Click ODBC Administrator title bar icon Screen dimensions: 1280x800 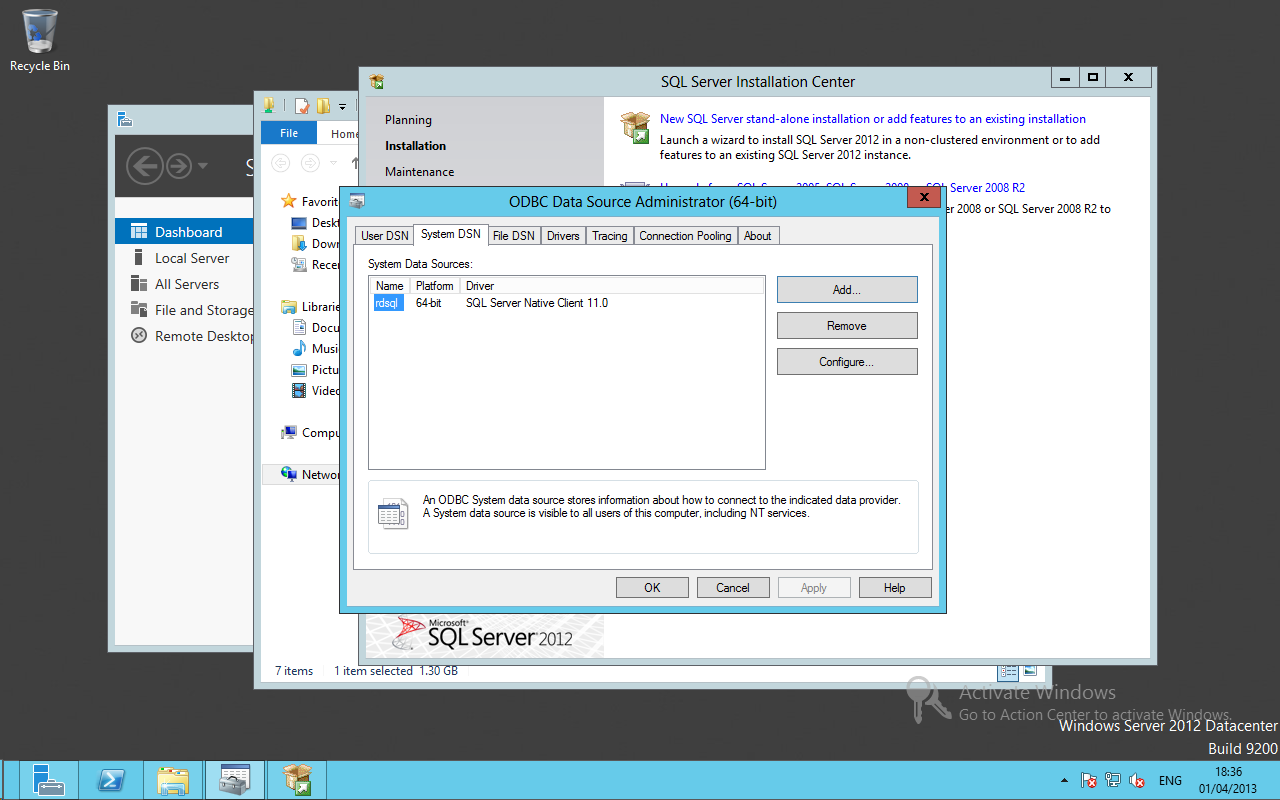pyautogui.click(x=357, y=201)
